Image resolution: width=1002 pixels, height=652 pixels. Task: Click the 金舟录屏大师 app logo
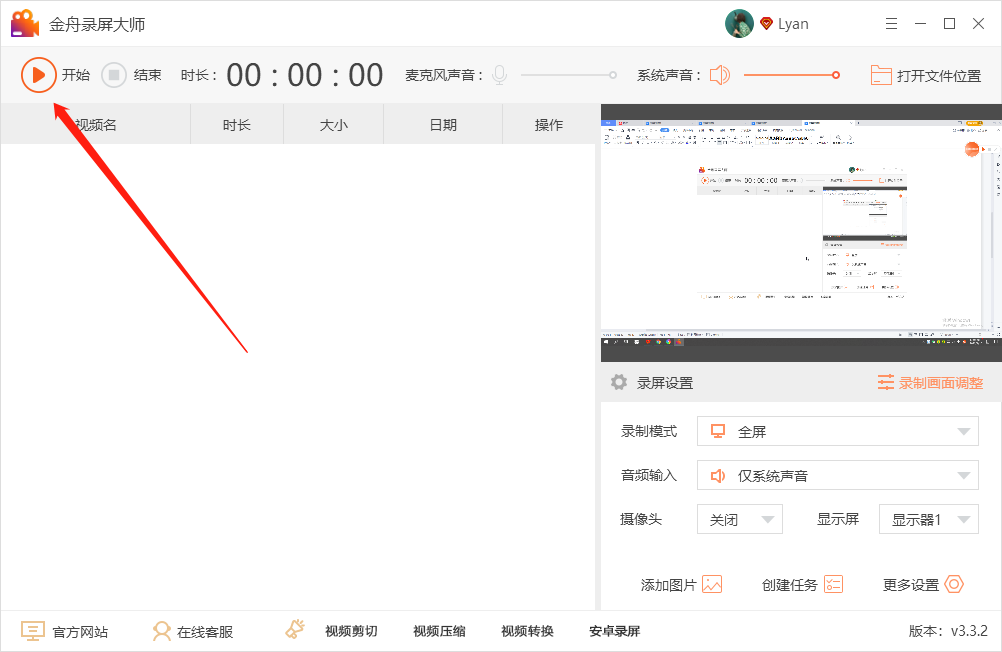[x=25, y=24]
